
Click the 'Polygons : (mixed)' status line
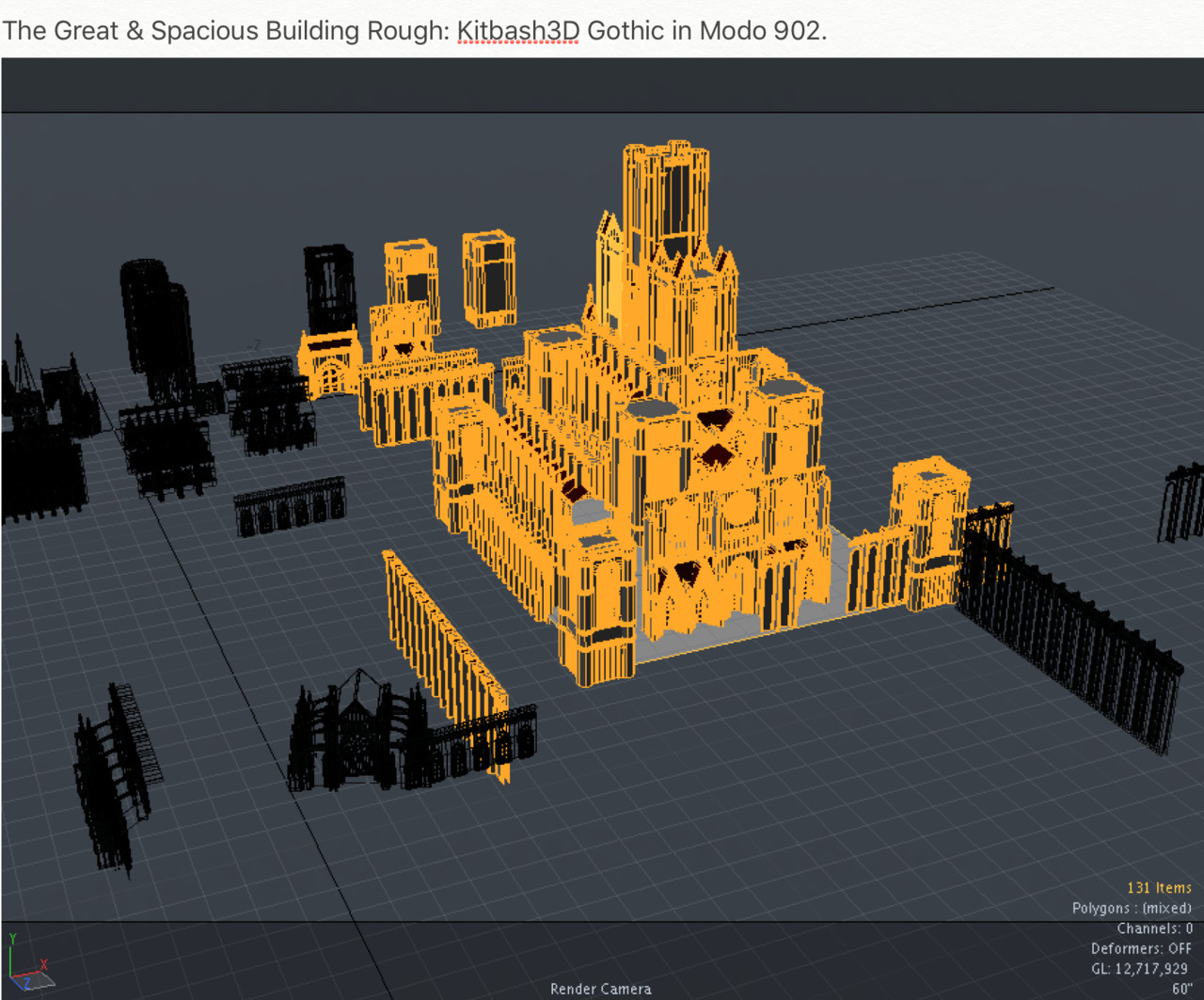pos(1132,908)
